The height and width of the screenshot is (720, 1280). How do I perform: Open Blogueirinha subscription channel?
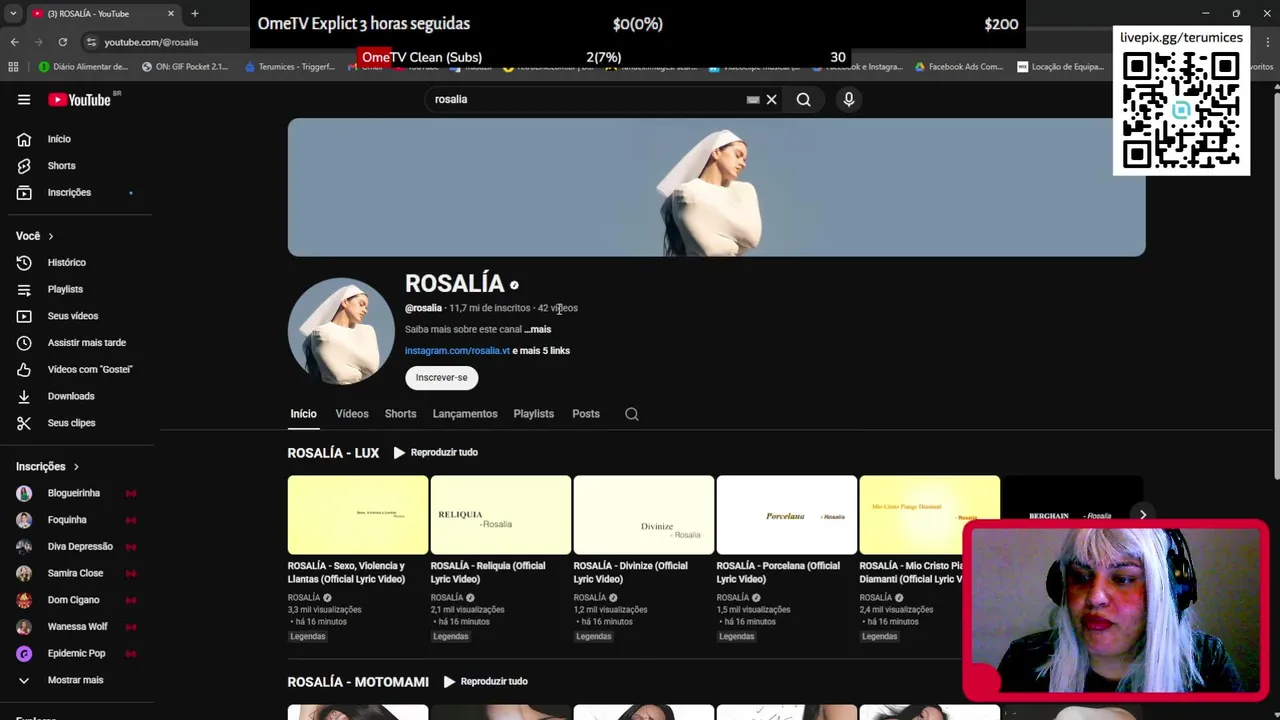76,493
